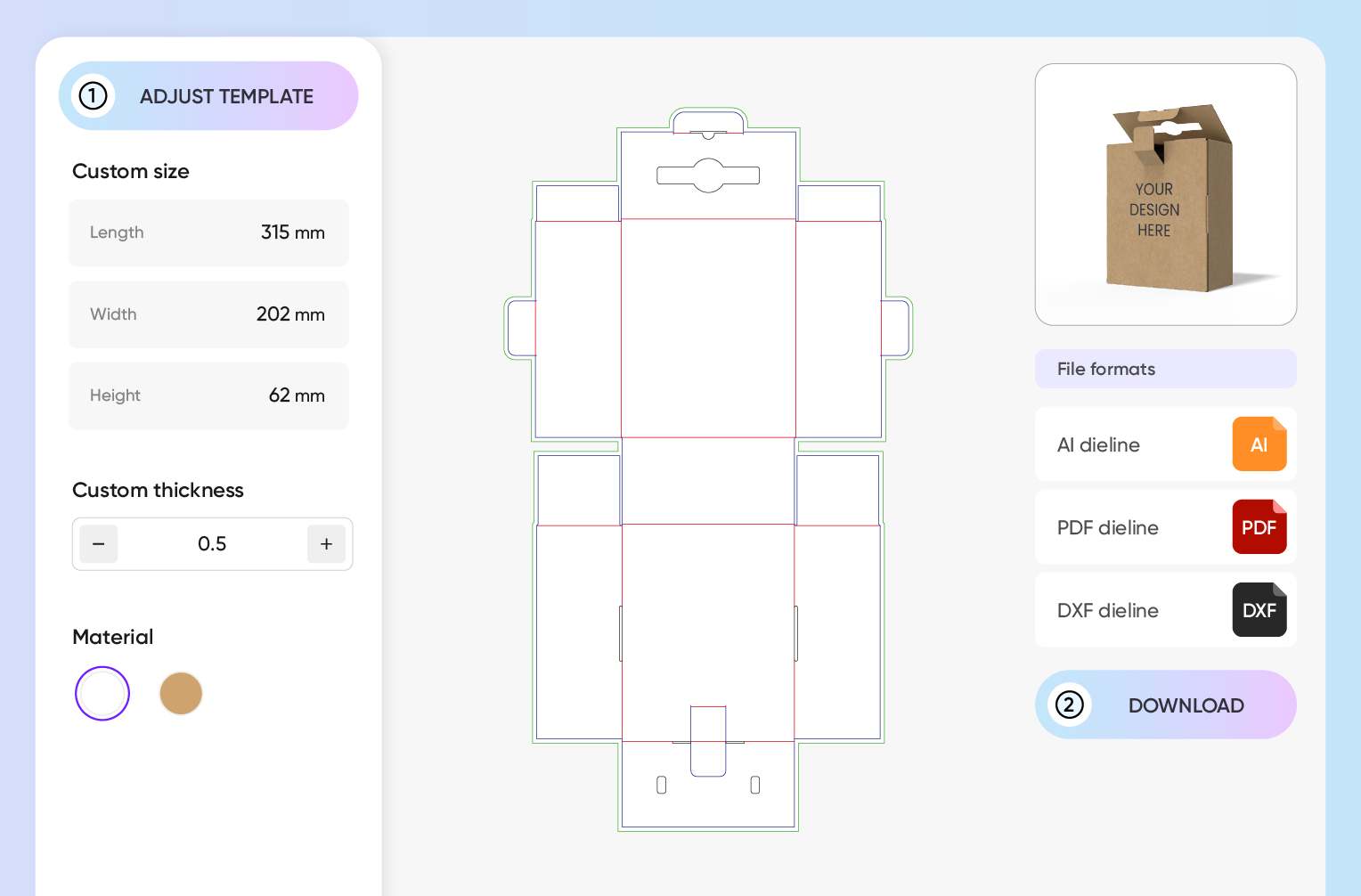The width and height of the screenshot is (1361, 896).
Task: Choose the DXF dieline format row
Action: click(x=1165, y=609)
